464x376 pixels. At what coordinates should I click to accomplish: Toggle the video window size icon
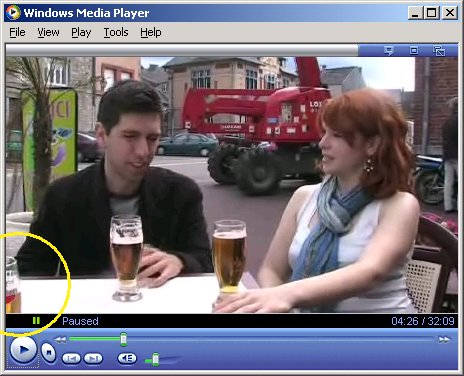(414, 50)
